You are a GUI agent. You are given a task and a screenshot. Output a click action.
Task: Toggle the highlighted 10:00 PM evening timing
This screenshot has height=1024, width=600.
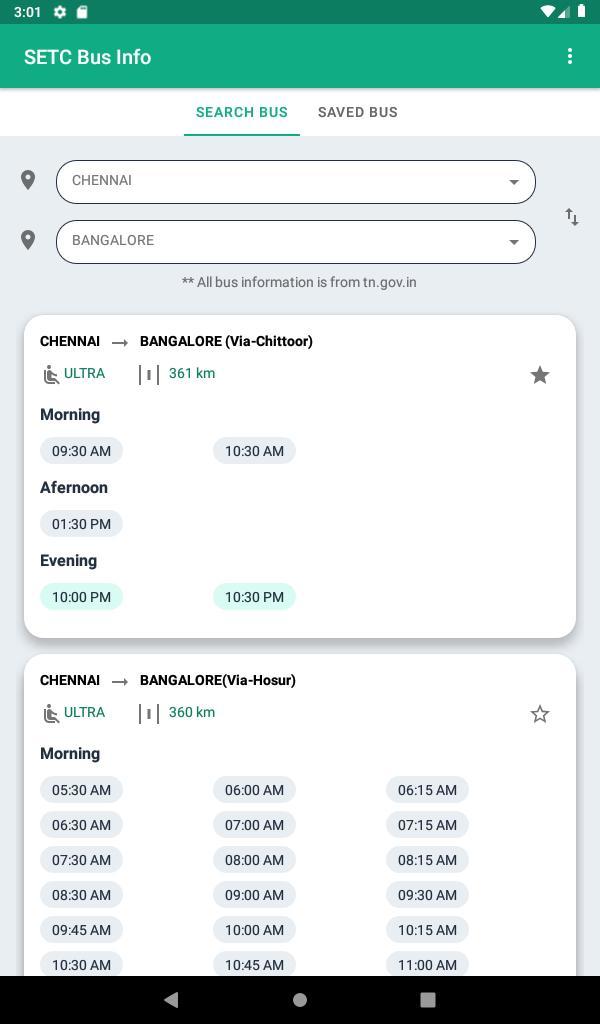[x=81, y=596]
